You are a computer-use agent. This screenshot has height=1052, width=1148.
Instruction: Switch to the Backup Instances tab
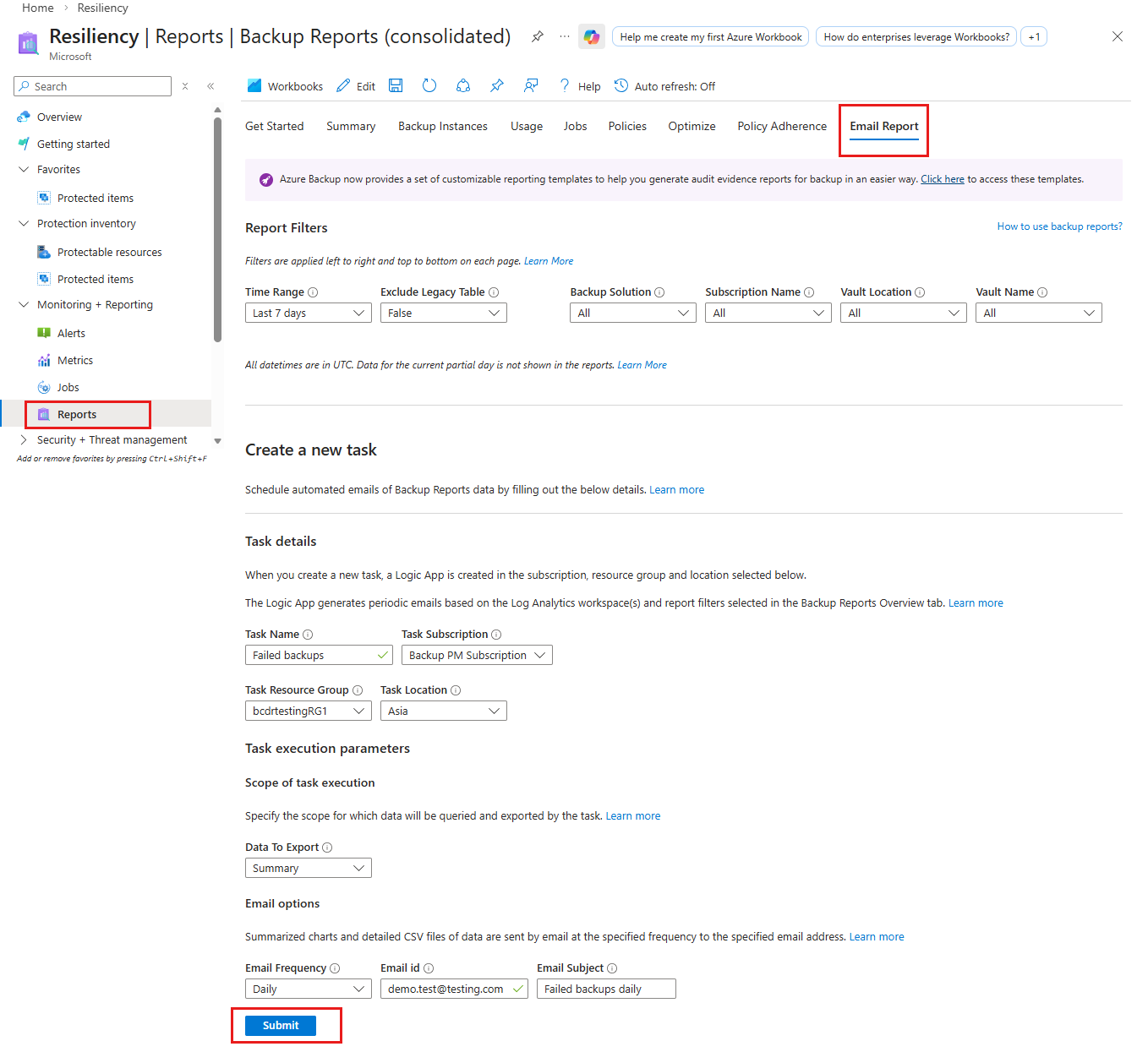[x=443, y=126]
